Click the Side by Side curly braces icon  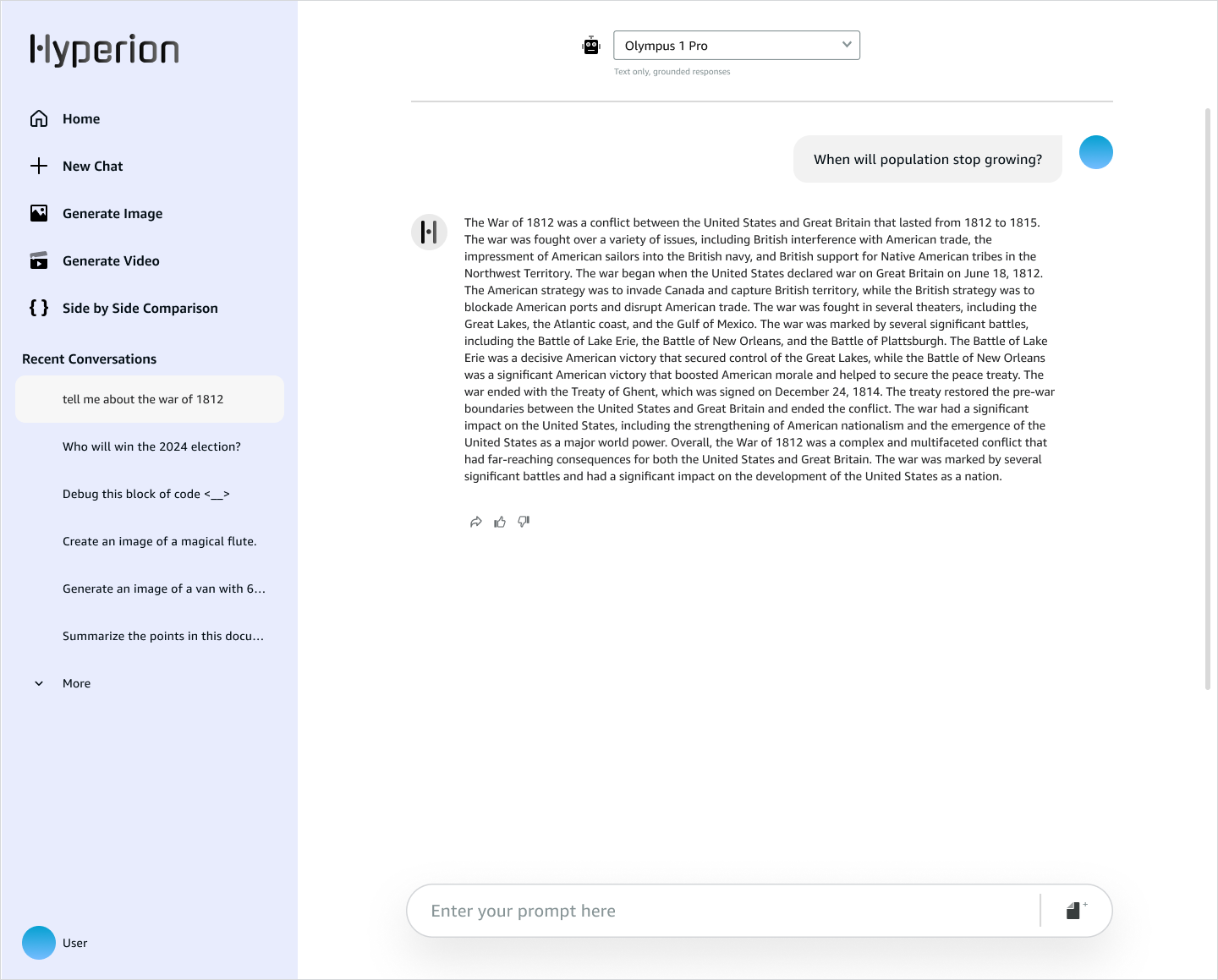pos(39,308)
